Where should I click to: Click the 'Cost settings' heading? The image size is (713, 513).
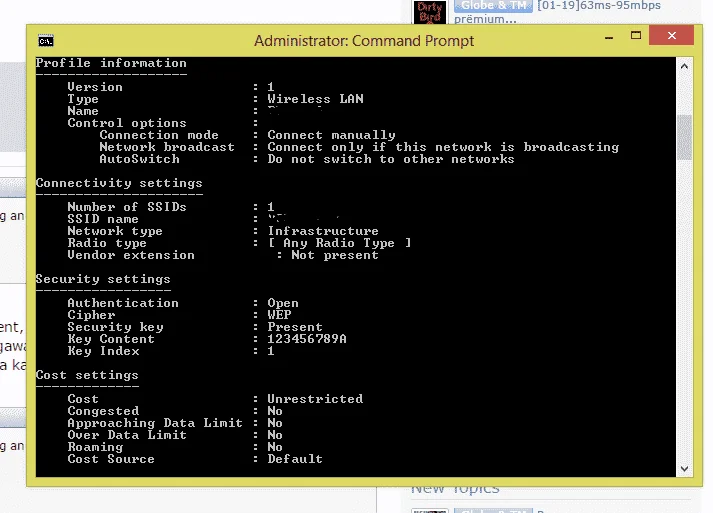click(87, 375)
